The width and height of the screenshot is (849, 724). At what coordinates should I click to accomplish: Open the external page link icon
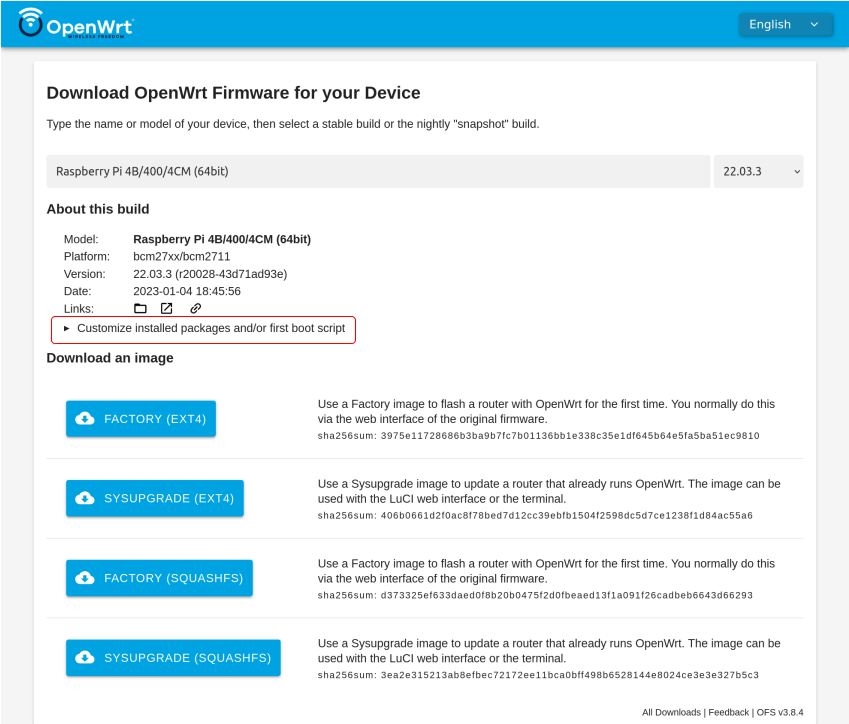(167, 309)
